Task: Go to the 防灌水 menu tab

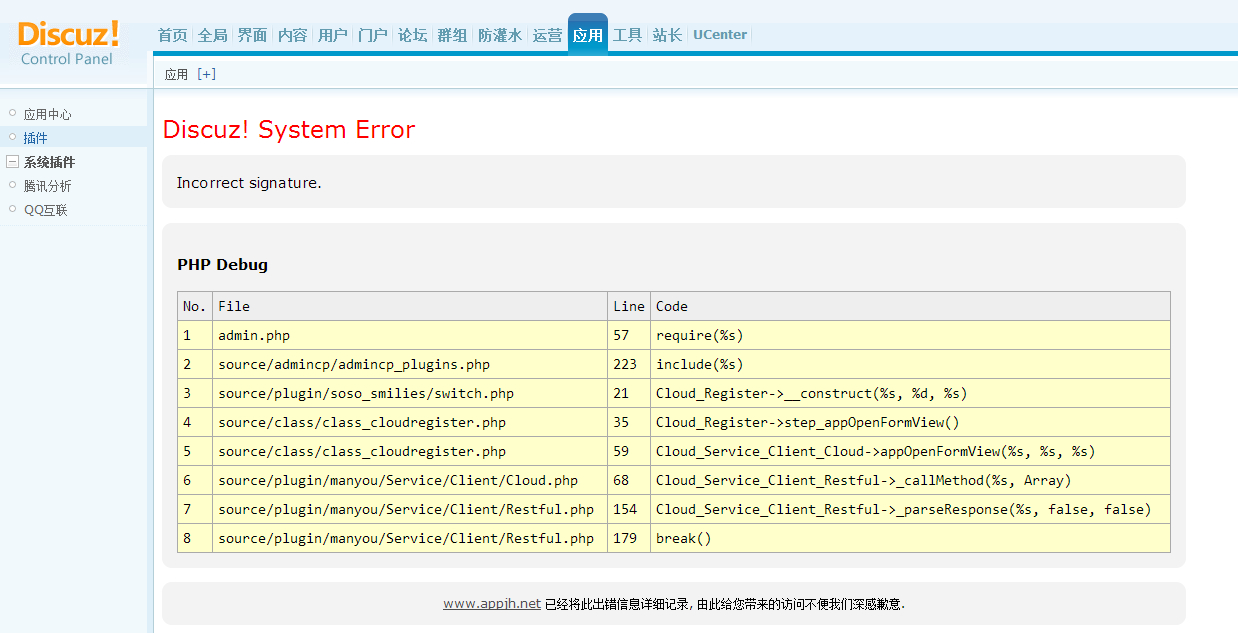Action: (500, 35)
